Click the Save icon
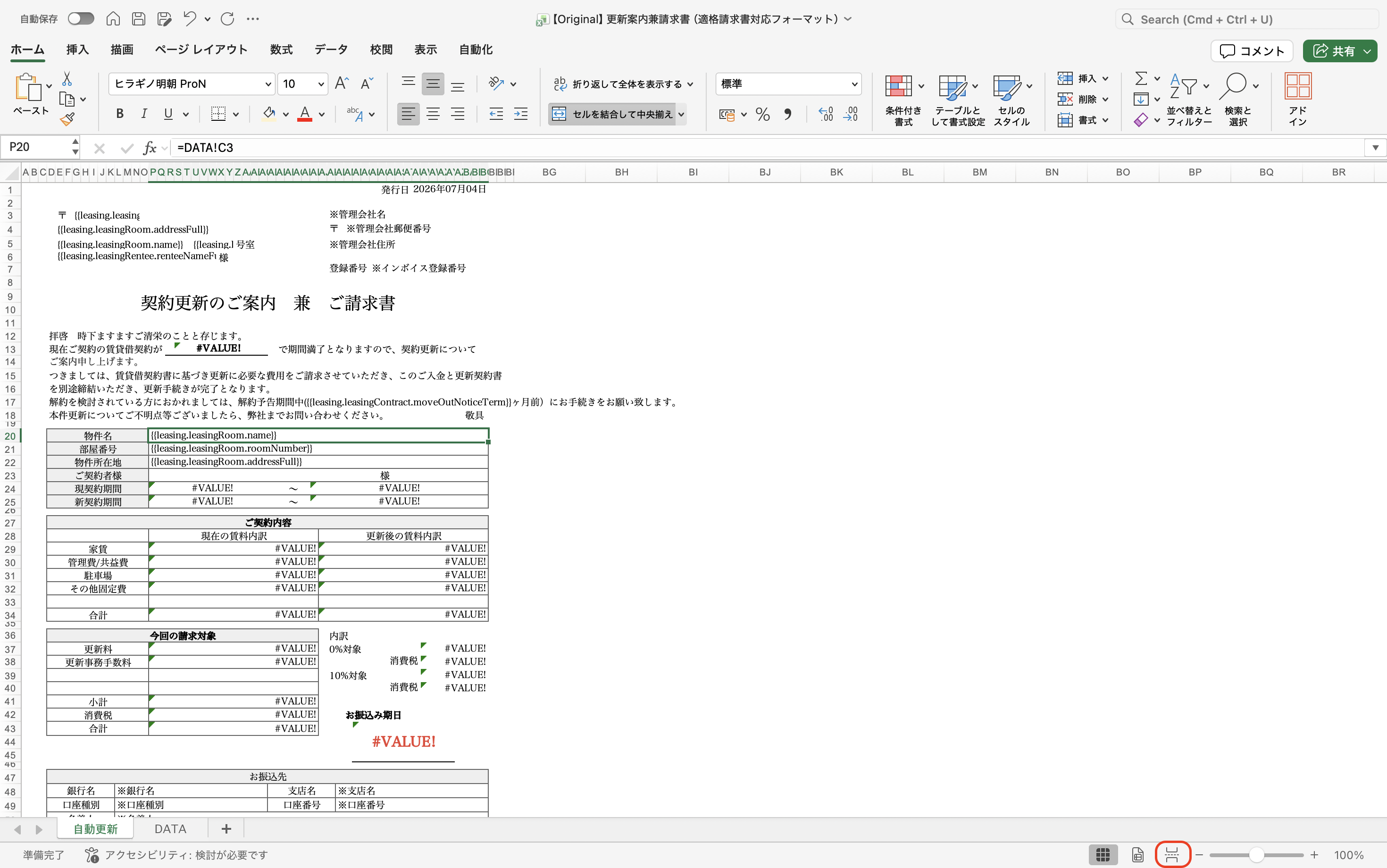Screen dimensions: 1387x868 click(138, 19)
